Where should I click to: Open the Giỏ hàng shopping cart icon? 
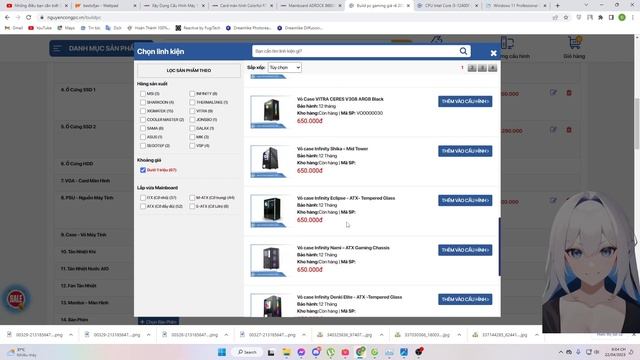click(x=574, y=43)
